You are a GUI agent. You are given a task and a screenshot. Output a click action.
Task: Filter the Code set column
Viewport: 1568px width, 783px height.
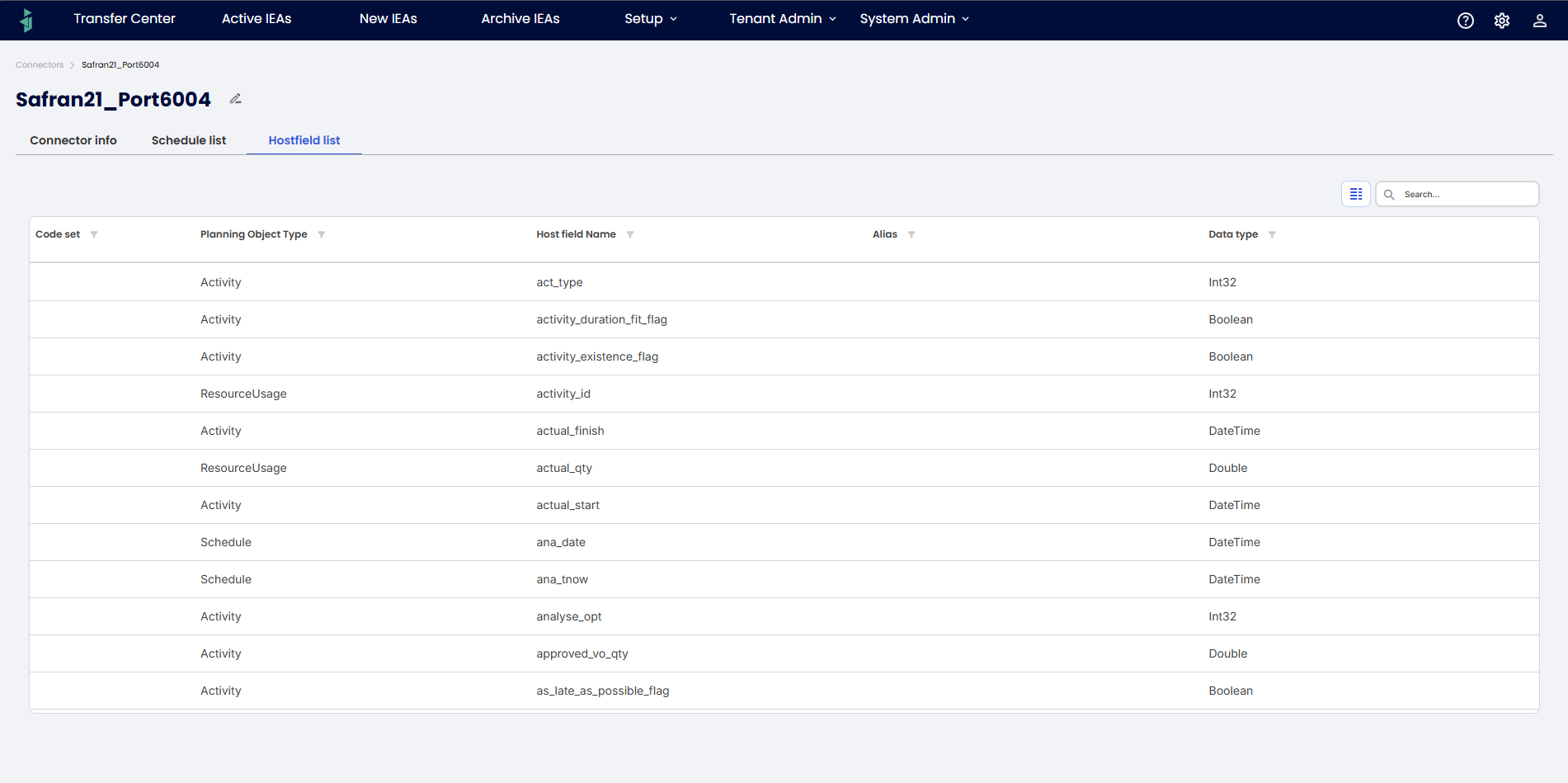(94, 234)
